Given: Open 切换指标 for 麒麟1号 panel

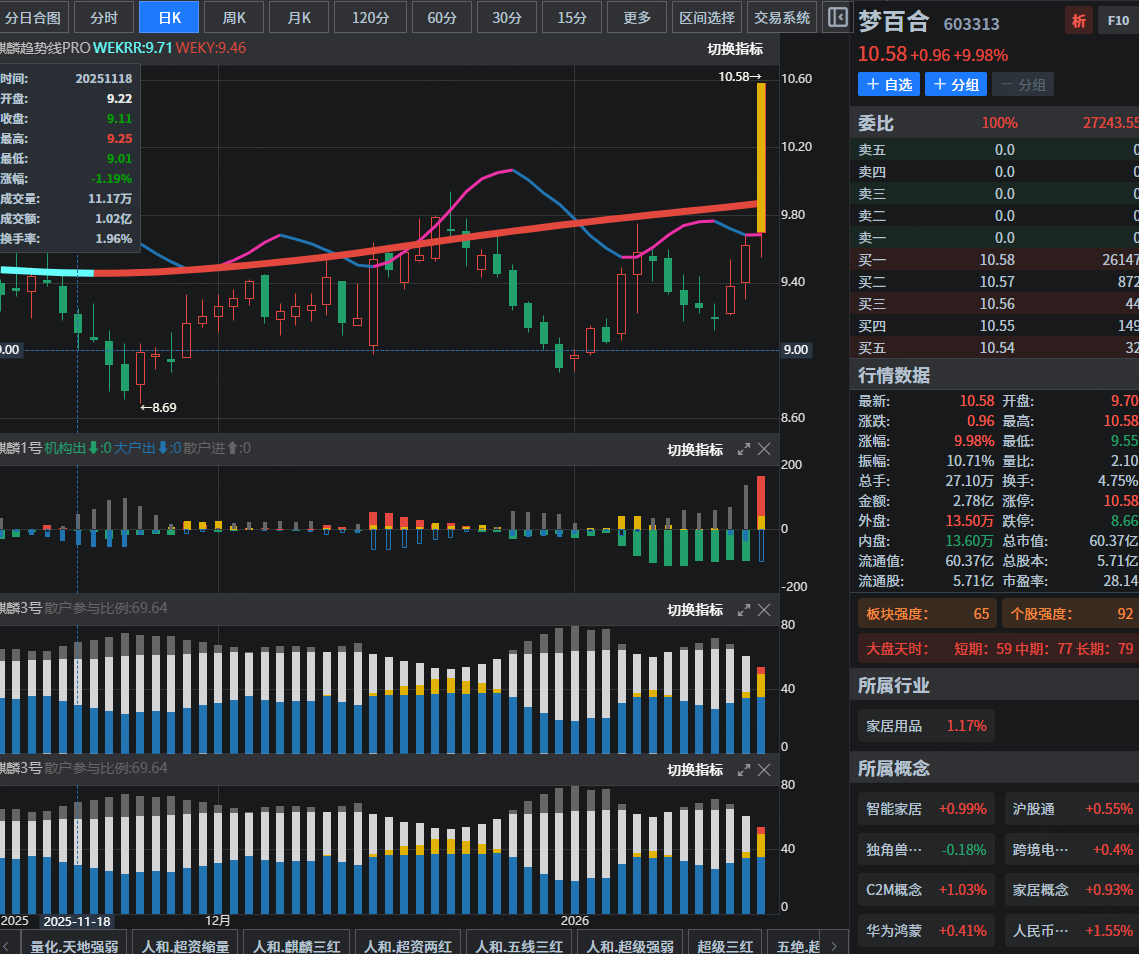Looking at the screenshot, I should (x=695, y=450).
